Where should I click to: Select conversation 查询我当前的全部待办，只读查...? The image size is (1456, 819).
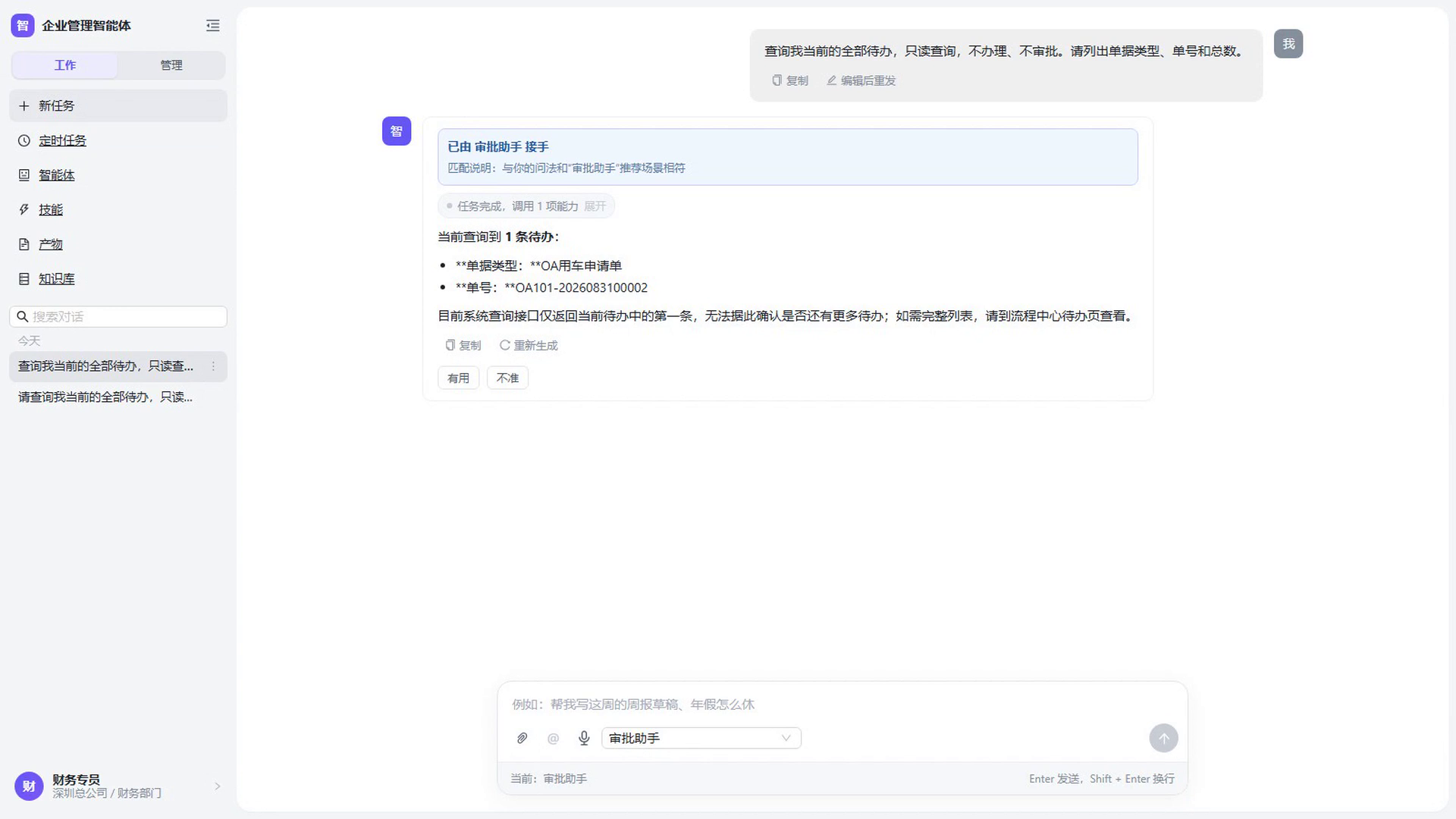pos(118,366)
